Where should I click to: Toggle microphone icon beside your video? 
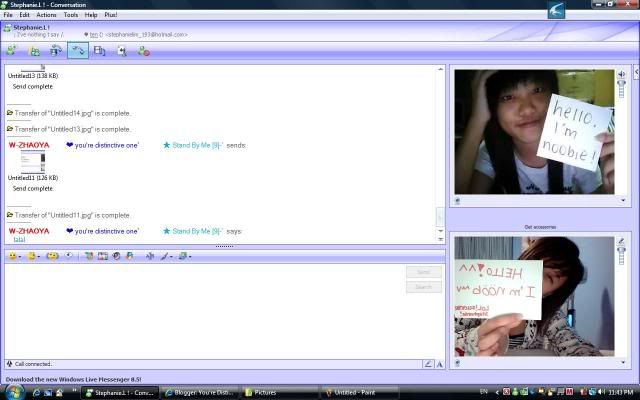(621, 241)
